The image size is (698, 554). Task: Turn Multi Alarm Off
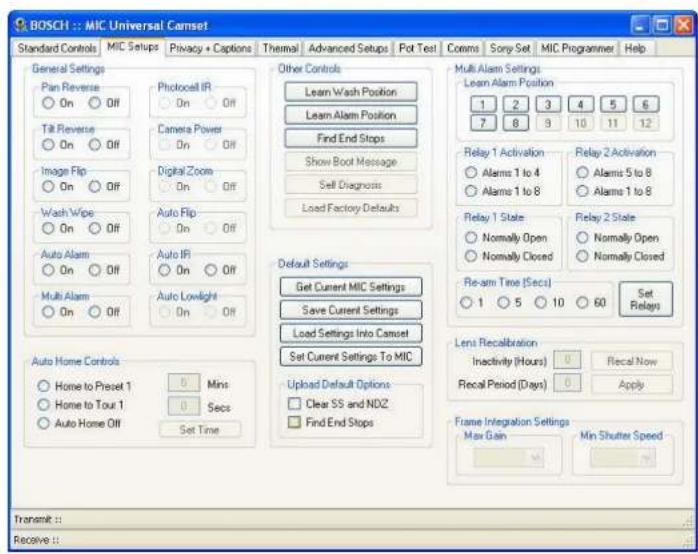point(94,312)
